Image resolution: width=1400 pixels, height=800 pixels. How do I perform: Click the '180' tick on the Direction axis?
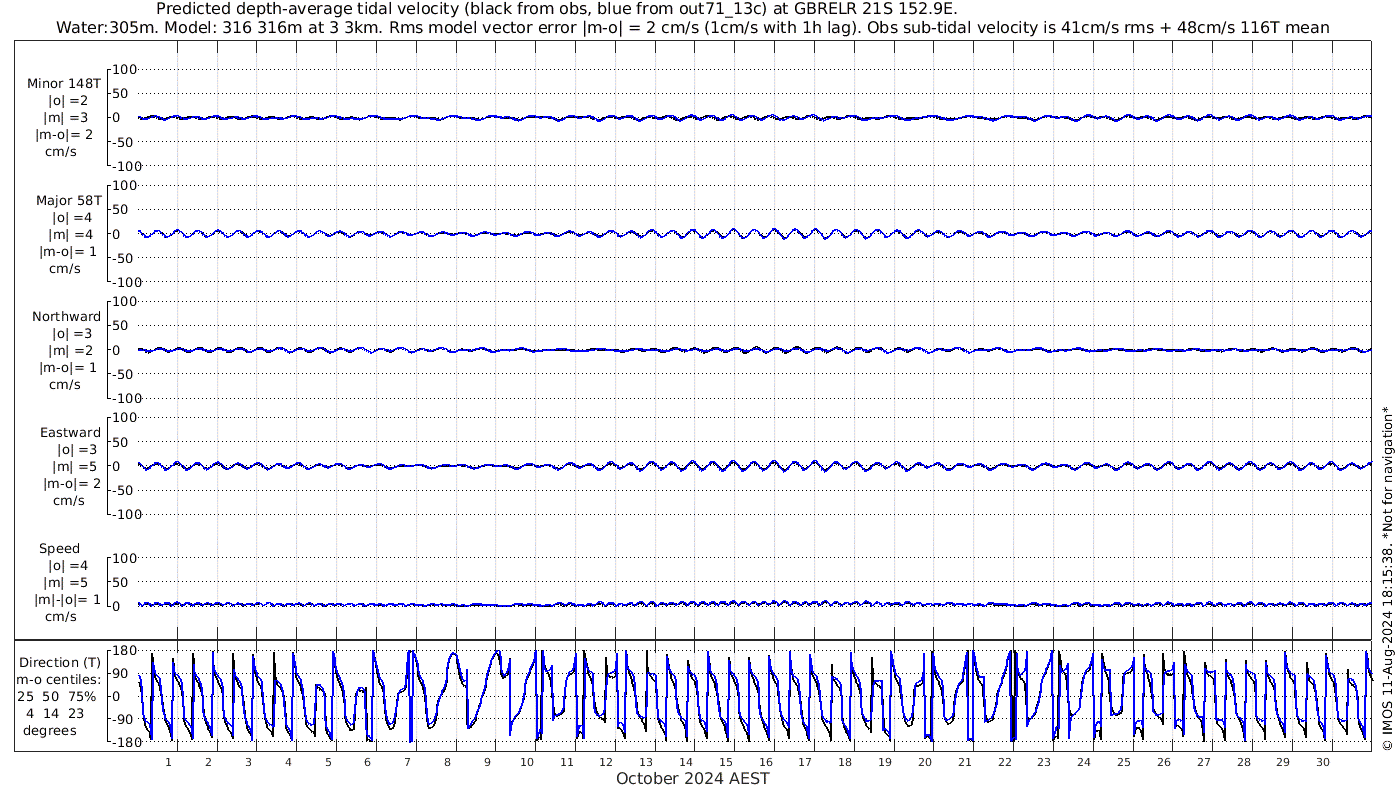coord(124,651)
